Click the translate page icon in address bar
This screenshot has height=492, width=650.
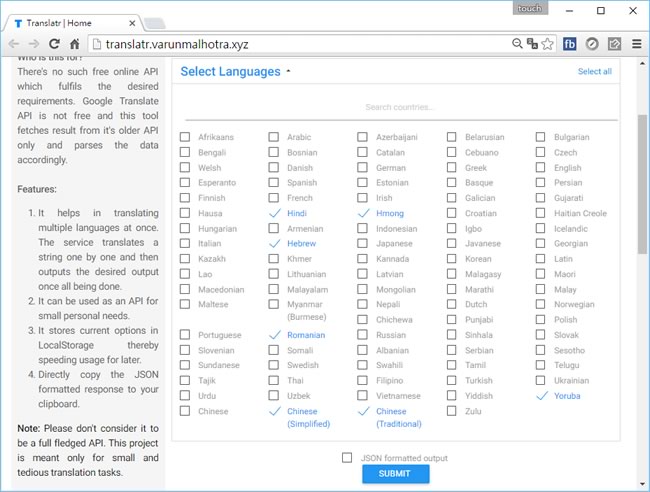(x=532, y=44)
